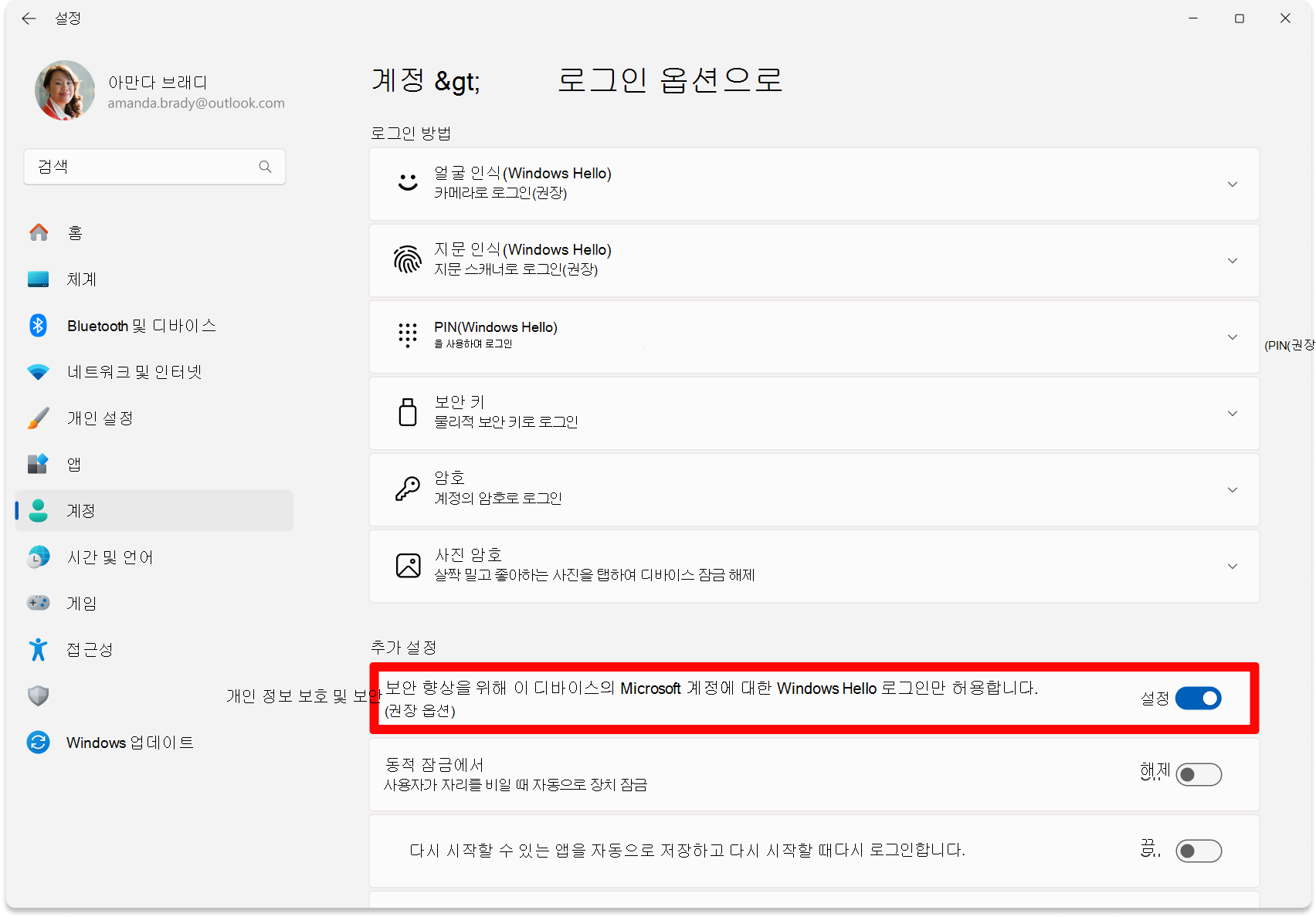Image resolution: width=1316 pixels, height=917 pixels.
Task: Maximize the Settings window
Action: click(x=1240, y=19)
